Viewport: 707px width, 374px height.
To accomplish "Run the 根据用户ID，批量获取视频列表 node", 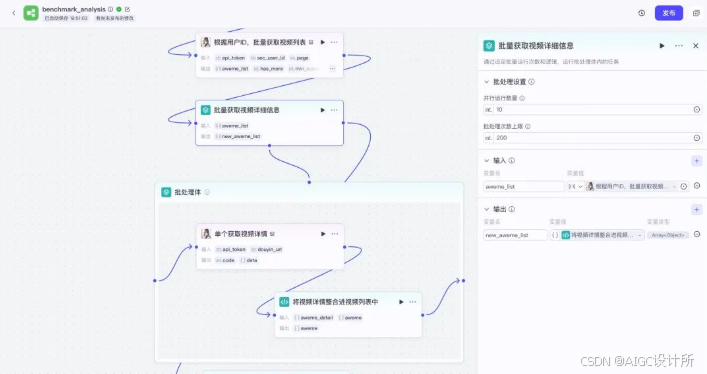I will (x=323, y=42).
